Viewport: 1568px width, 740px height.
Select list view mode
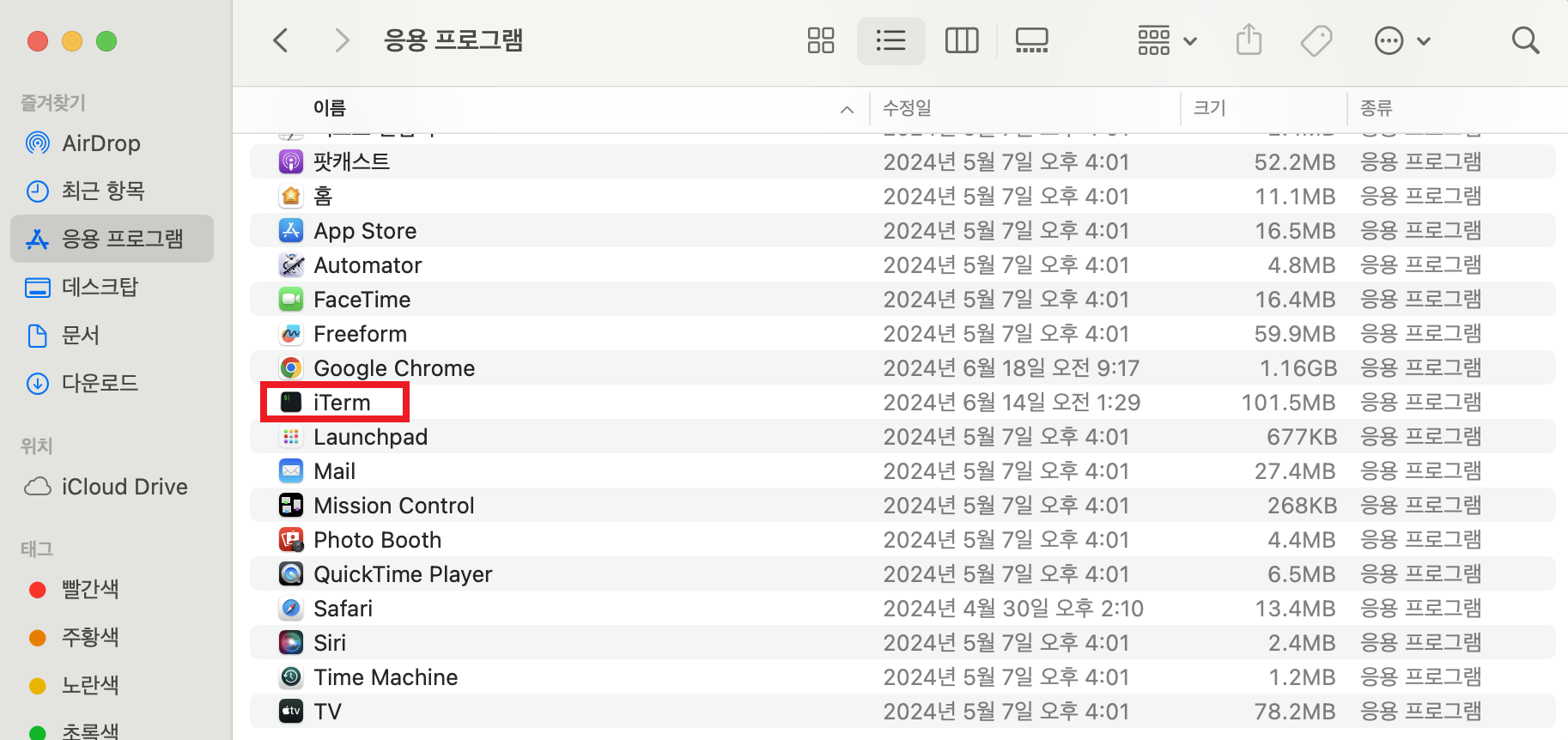pos(890,40)
